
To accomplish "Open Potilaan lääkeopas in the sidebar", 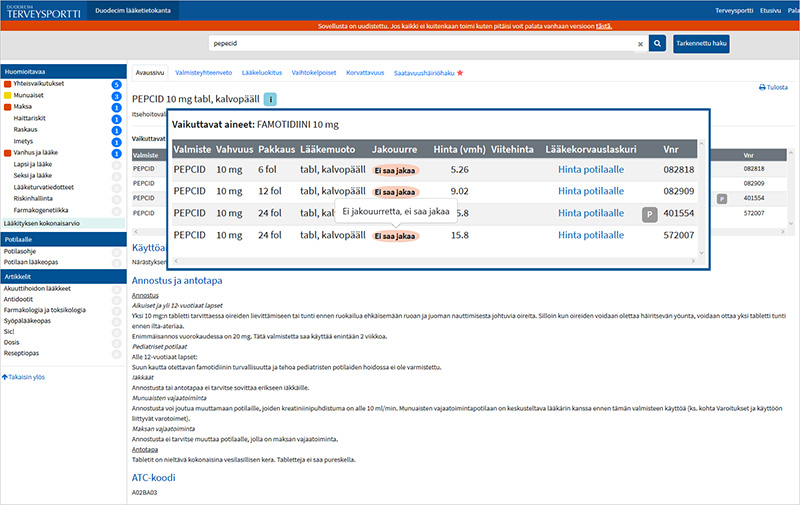I will coord(31,262).
